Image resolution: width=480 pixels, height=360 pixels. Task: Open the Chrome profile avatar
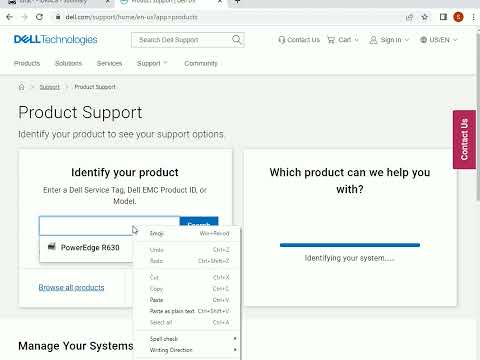459,17
